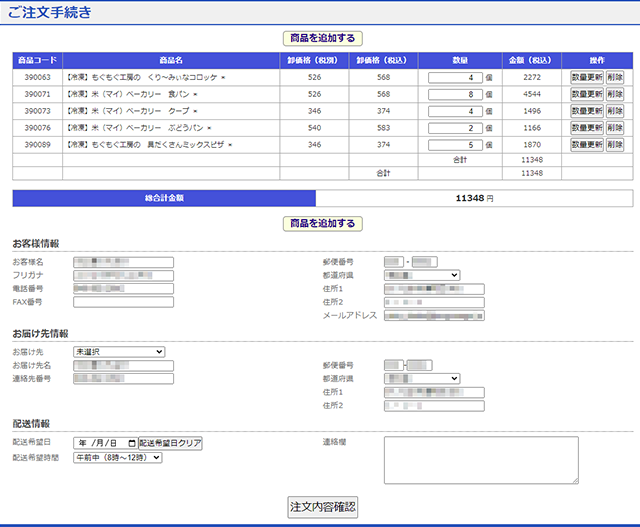Select the メールアドレス input field

(434, 315)
